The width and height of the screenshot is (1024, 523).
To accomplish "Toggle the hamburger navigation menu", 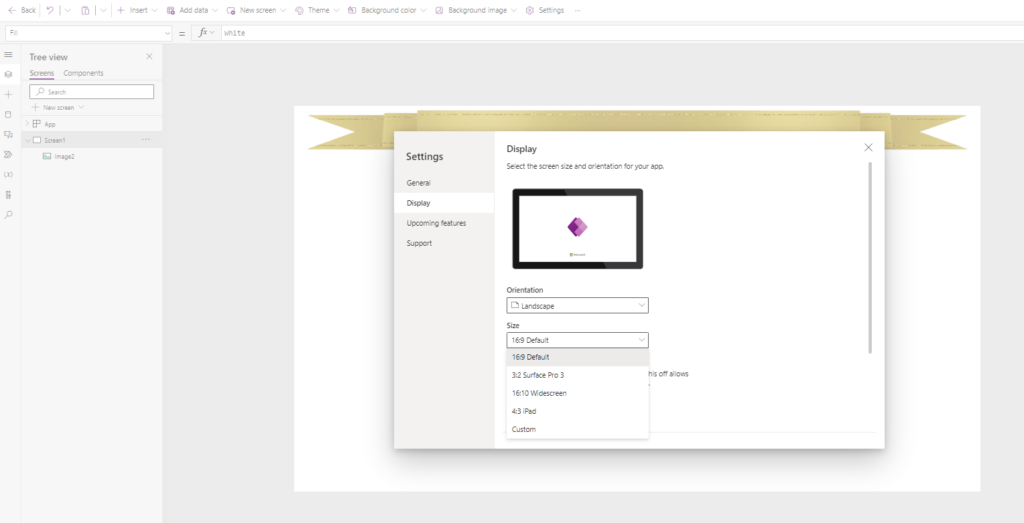I will pyautogui.click(x=8, y=55).
